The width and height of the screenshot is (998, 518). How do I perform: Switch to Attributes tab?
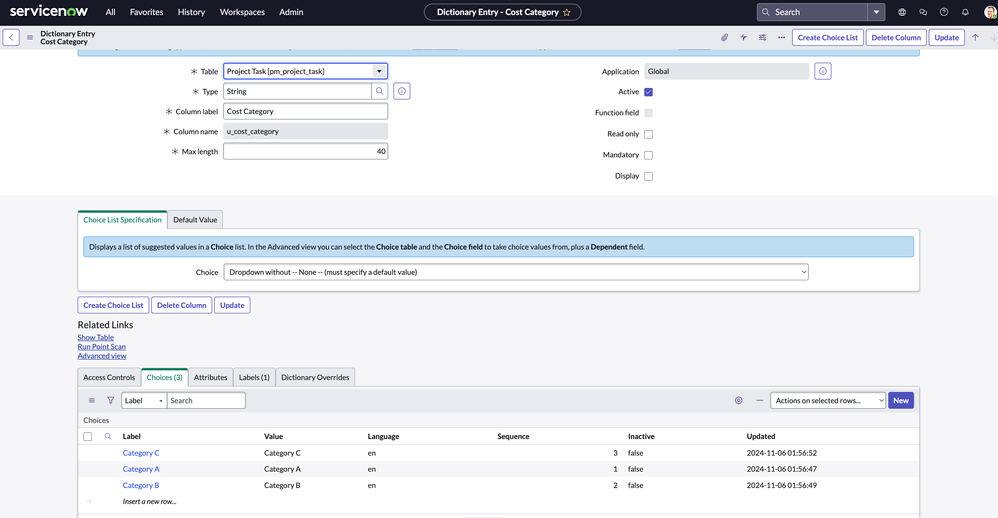pyautogui.click(x=211, y=377)
